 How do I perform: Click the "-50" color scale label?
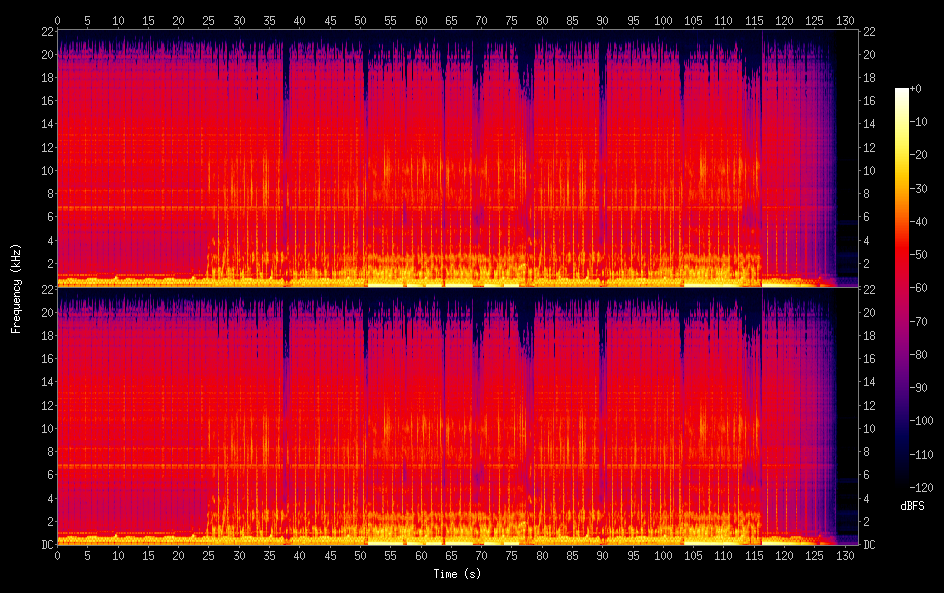[918, 255]
